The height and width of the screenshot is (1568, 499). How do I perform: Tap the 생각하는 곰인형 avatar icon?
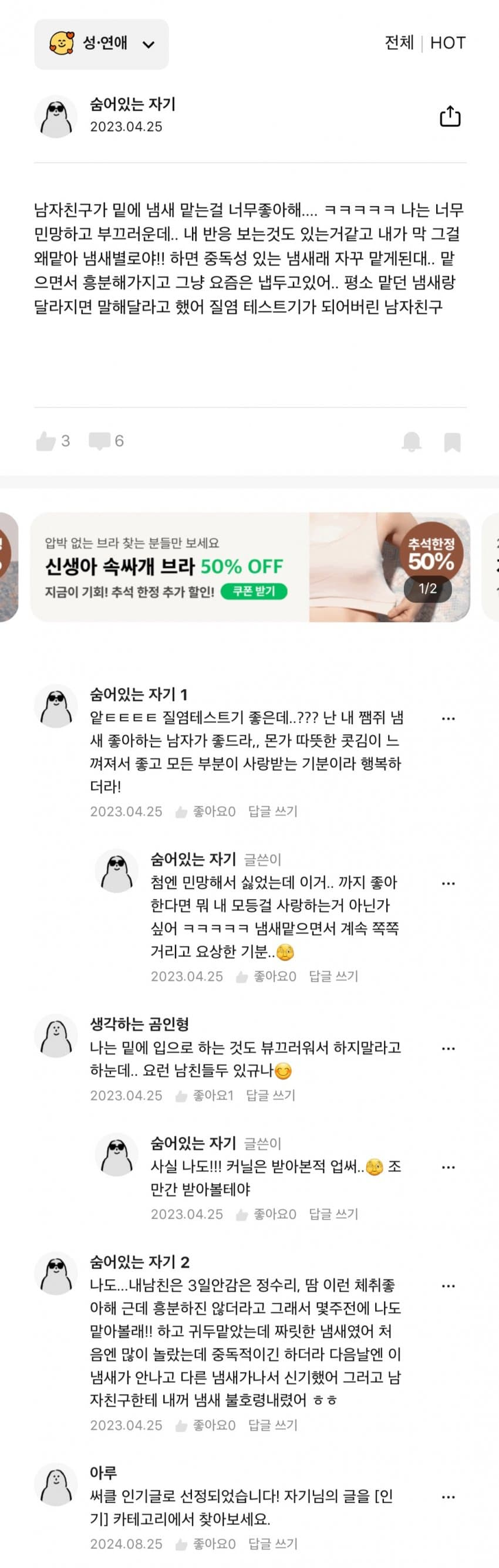[x=56, y=1036]
